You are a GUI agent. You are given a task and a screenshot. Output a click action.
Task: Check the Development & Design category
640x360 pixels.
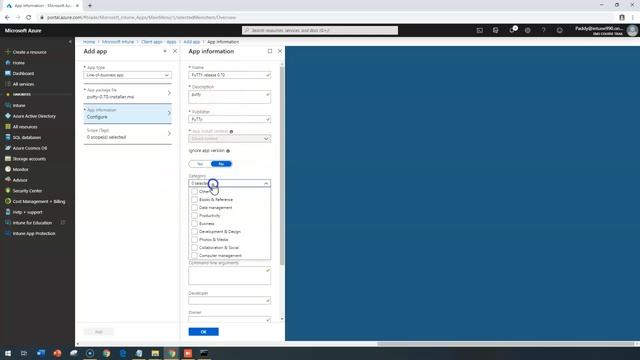point(195,231)
